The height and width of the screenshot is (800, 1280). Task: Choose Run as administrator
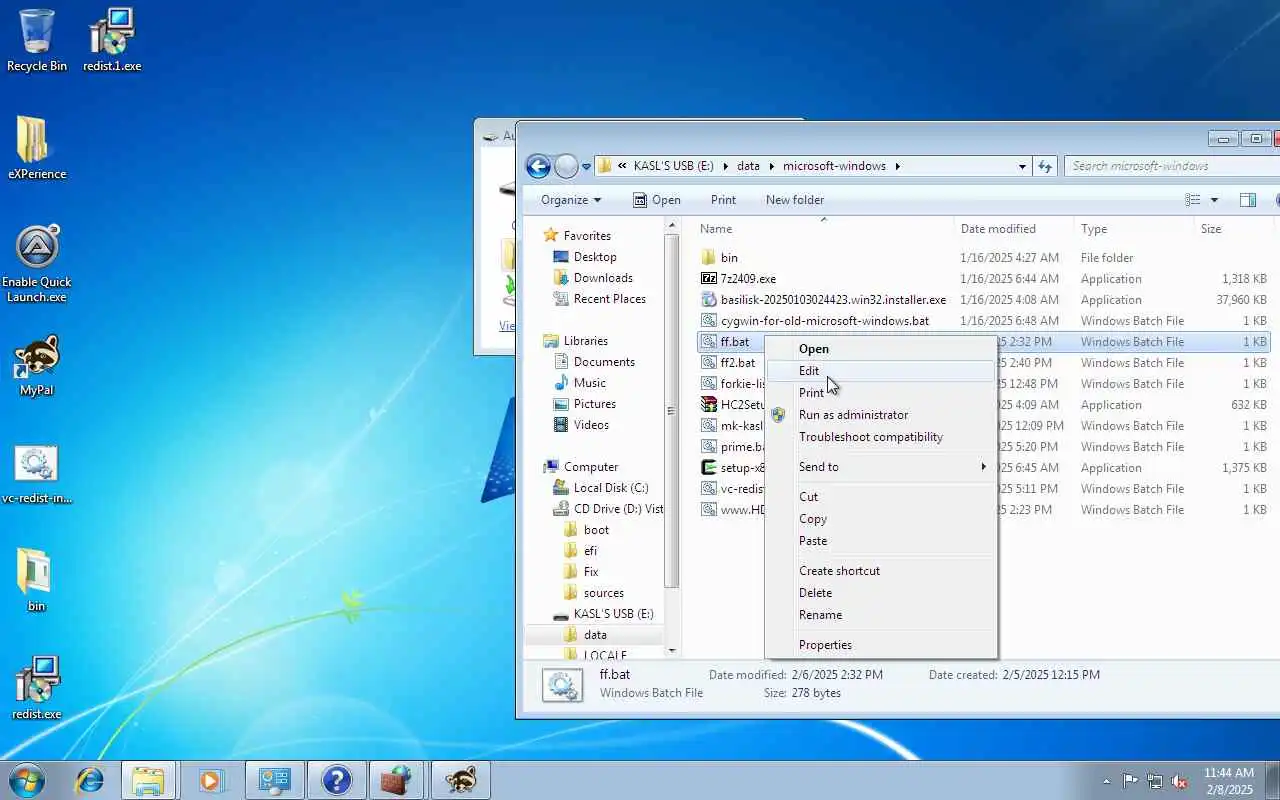coord(881,415)
